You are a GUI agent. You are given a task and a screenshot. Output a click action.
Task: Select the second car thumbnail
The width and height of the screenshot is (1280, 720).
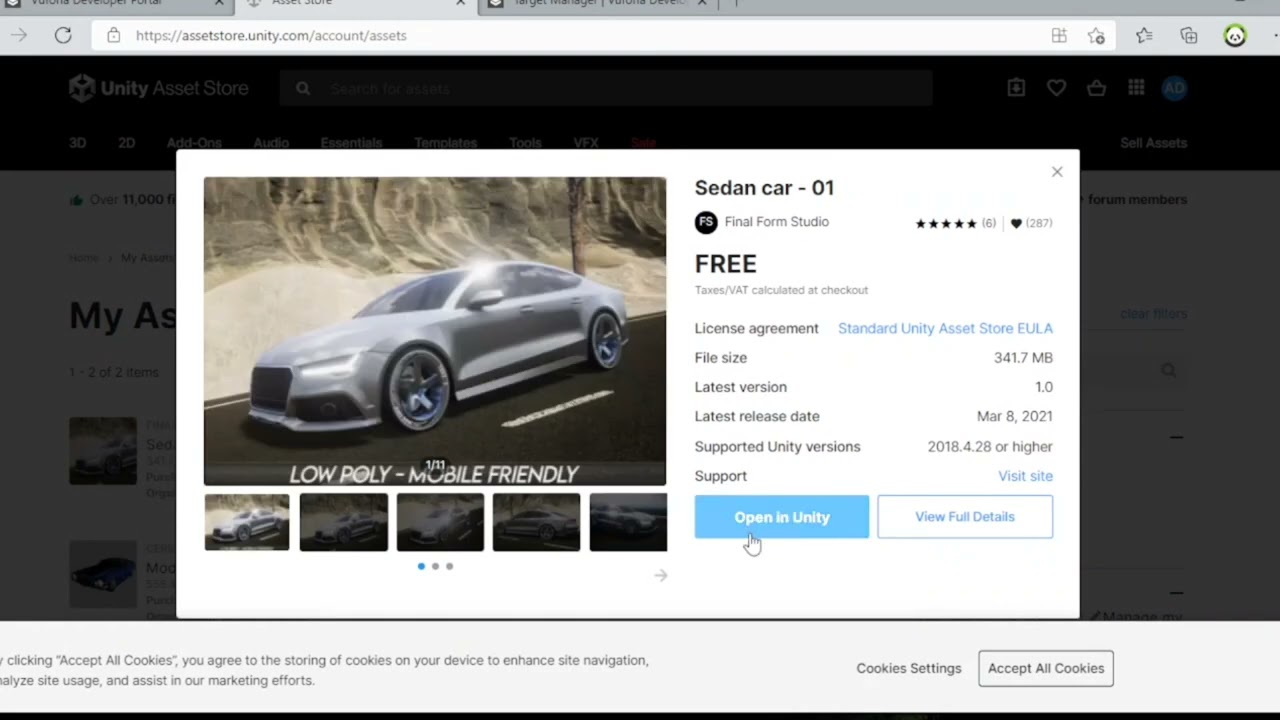343,522
